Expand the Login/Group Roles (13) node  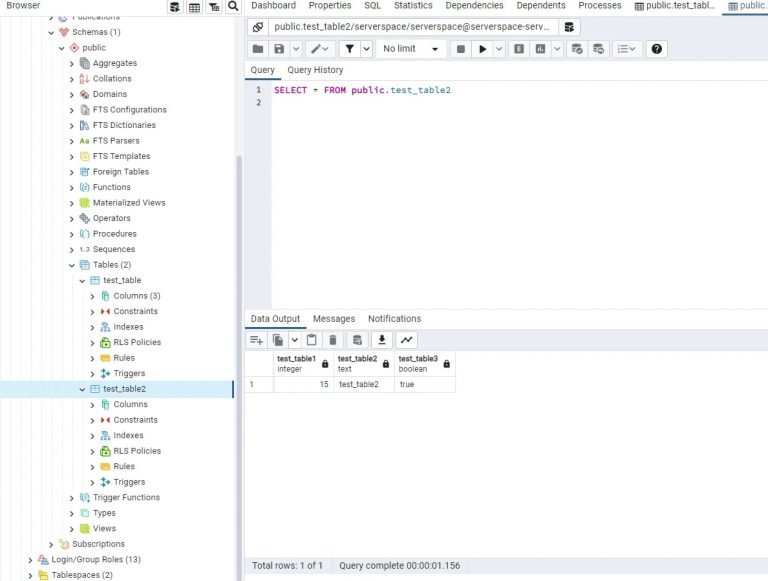[30, 559]
